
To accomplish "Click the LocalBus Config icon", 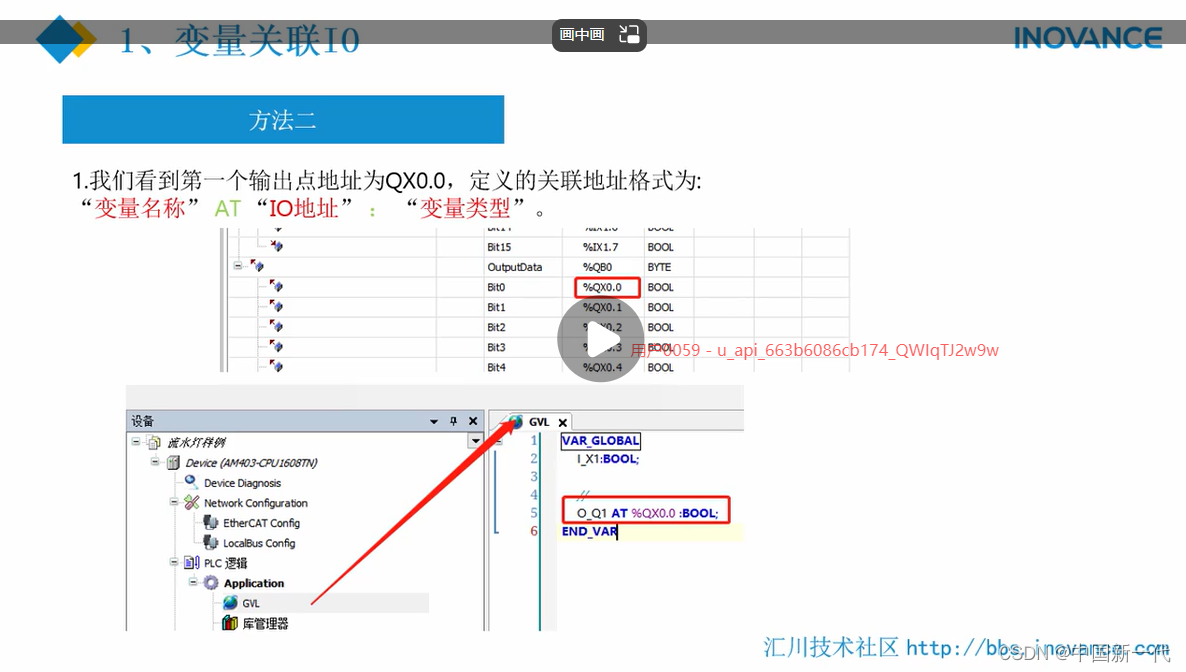I will pyautogui.click(x=211, y=543).
